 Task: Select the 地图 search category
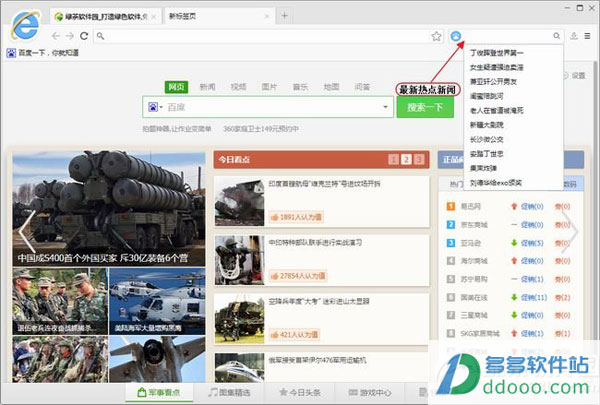331,87
